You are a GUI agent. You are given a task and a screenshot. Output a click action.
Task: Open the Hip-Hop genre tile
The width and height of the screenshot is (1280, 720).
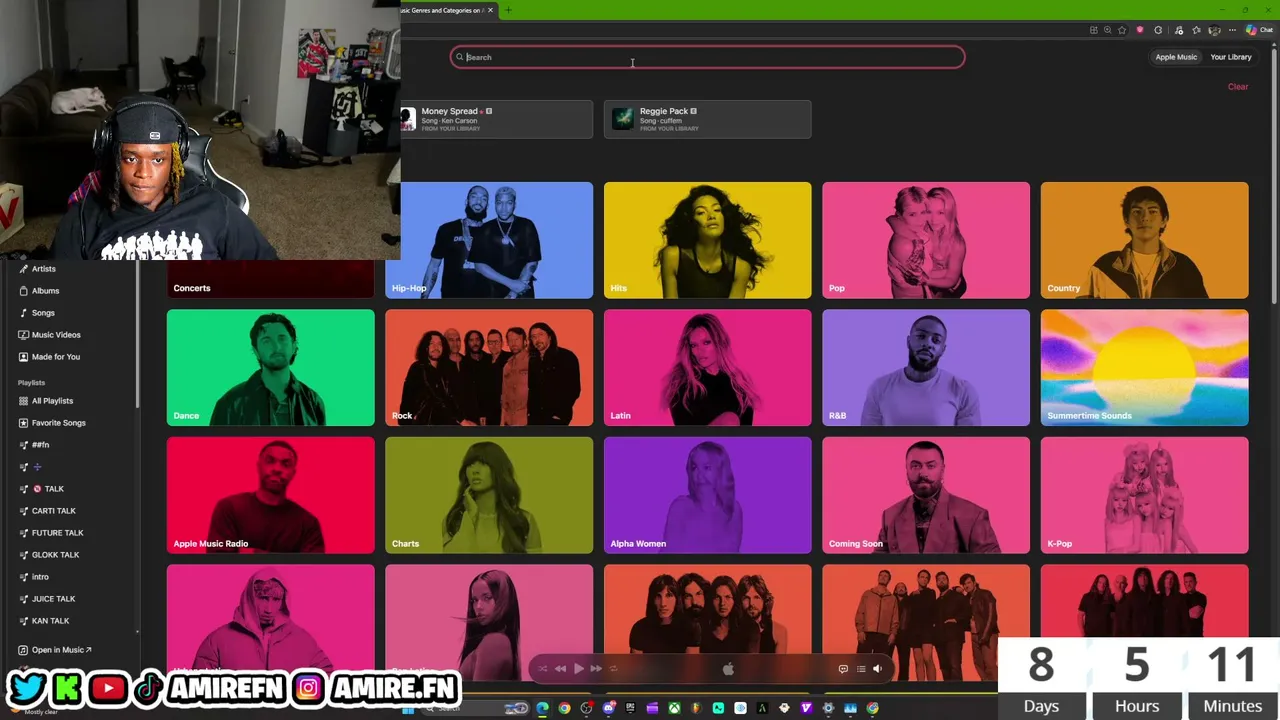[489, 240]
